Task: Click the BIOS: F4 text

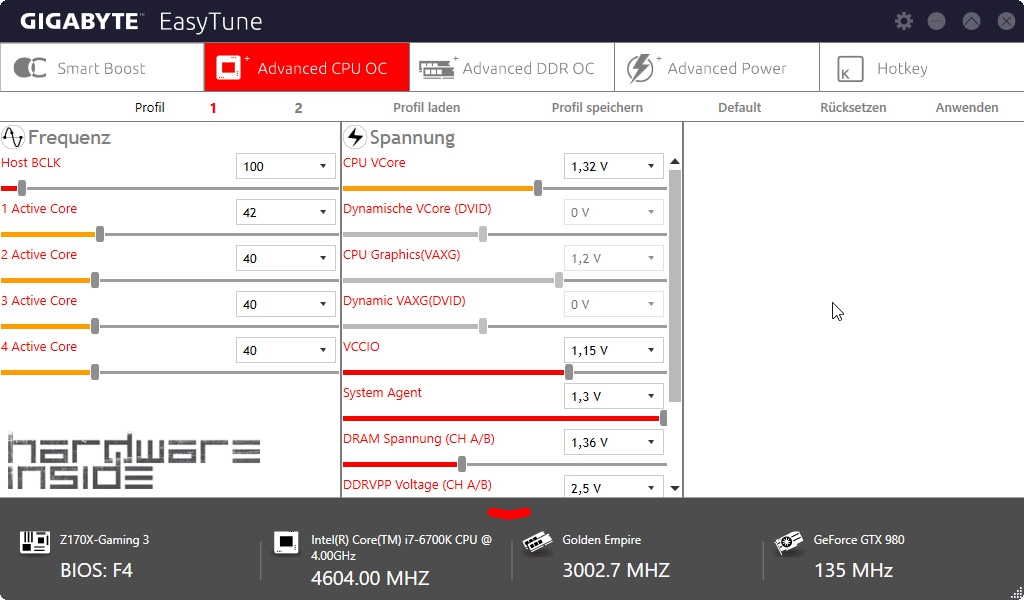Action: [x=97, y=571]
